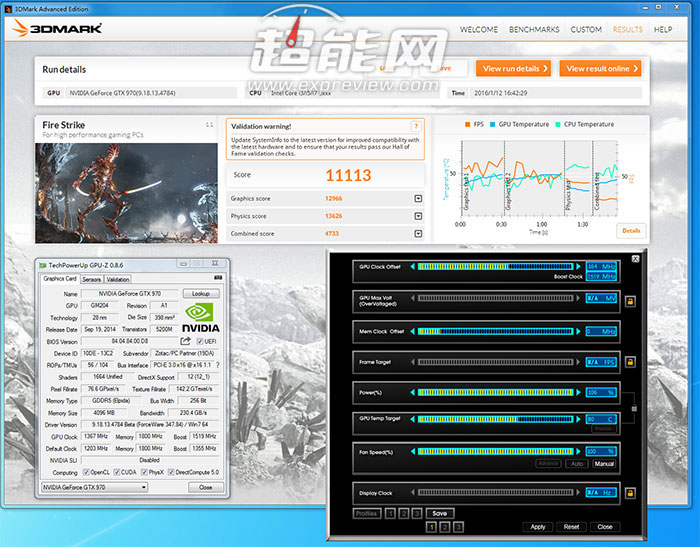The image size is (700, 547).
Task: Open the WELCOME tab in 3DMark
Action: [479, 29]
